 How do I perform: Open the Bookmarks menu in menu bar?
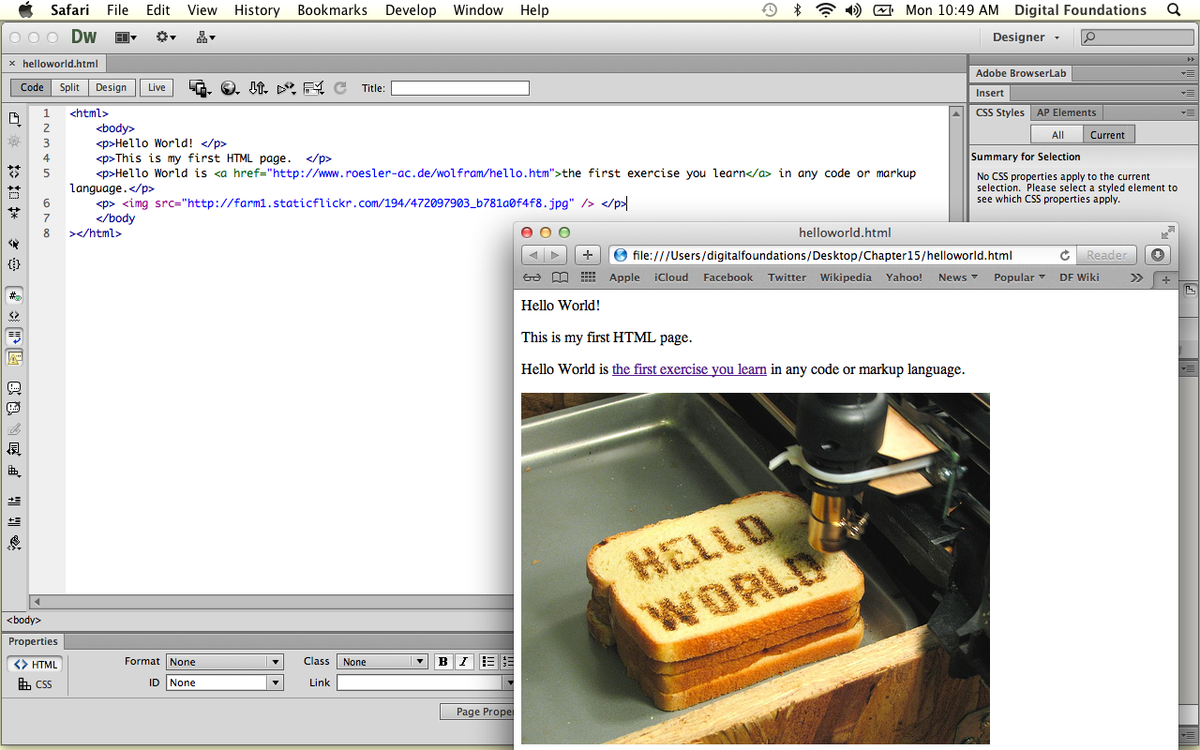click(332, 10)
